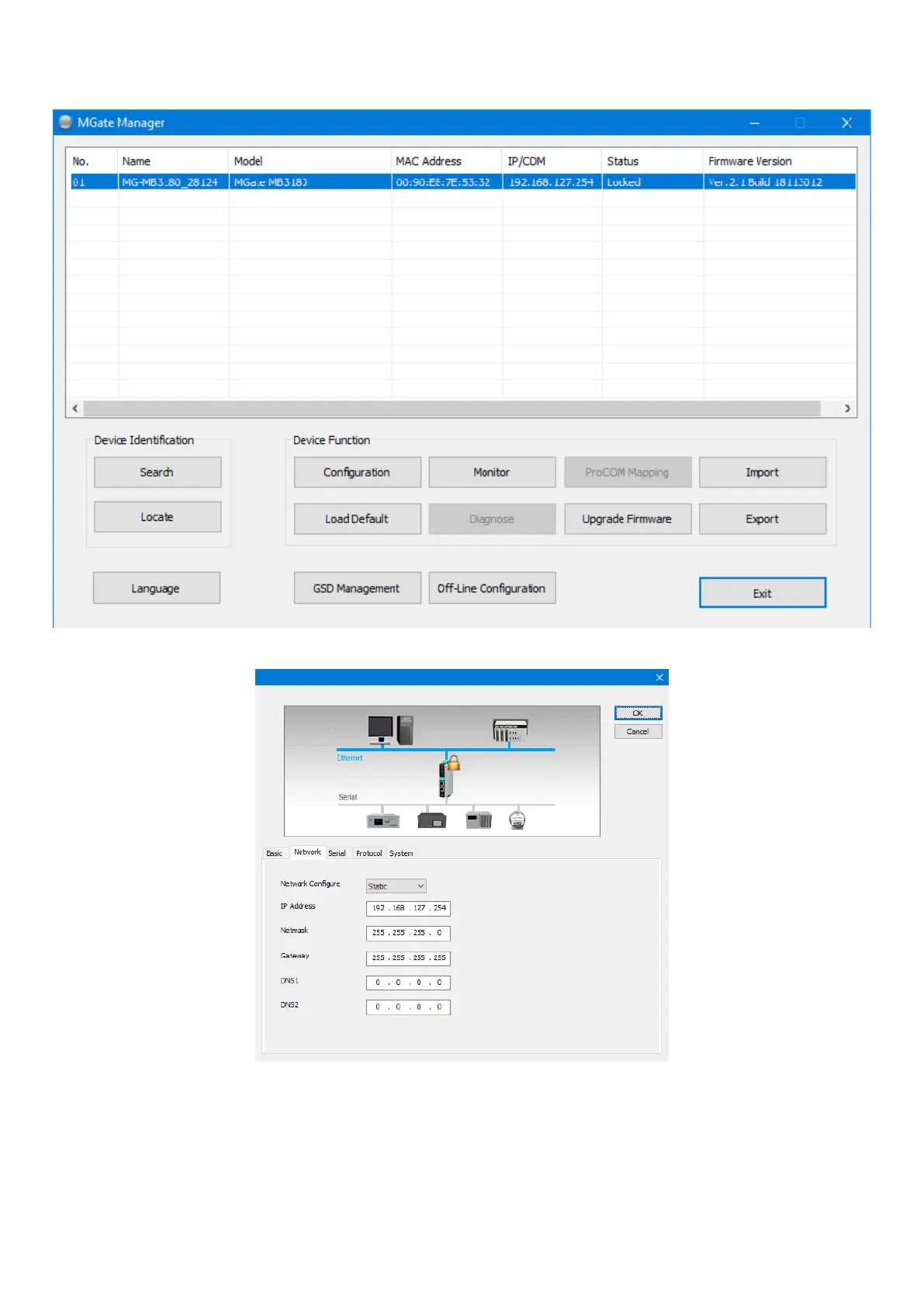Open Off-Line Configuration
Screen dimensions: 924x1307
click(x=492, y=588)
